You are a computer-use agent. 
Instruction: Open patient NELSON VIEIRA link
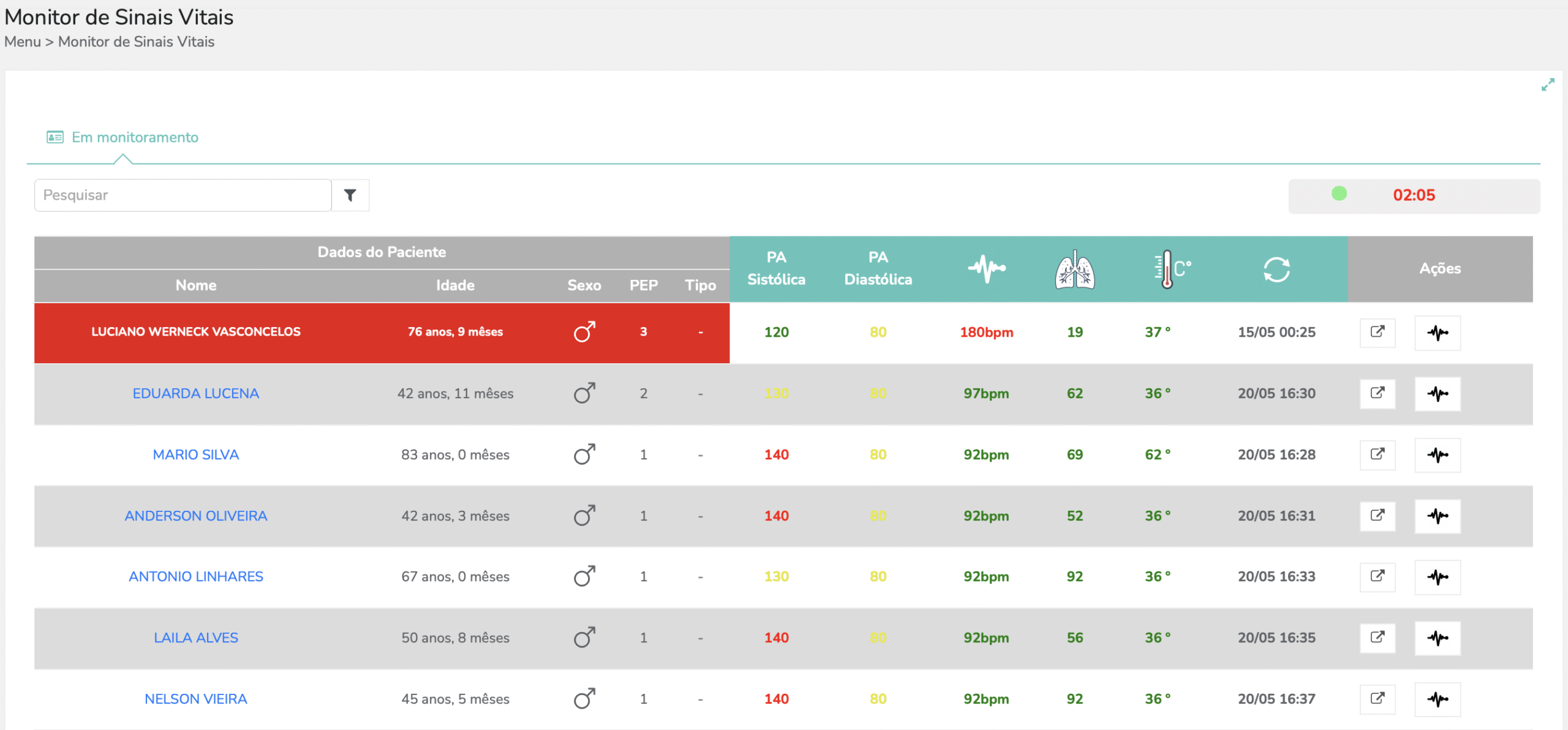[195, 699]
